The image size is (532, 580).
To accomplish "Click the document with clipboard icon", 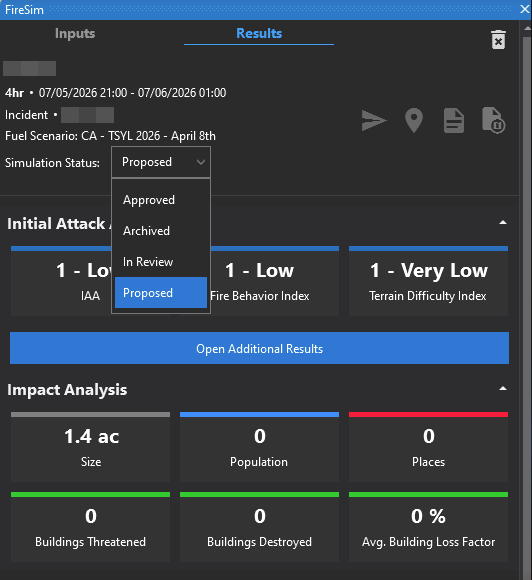I will (x=494, y=120).
